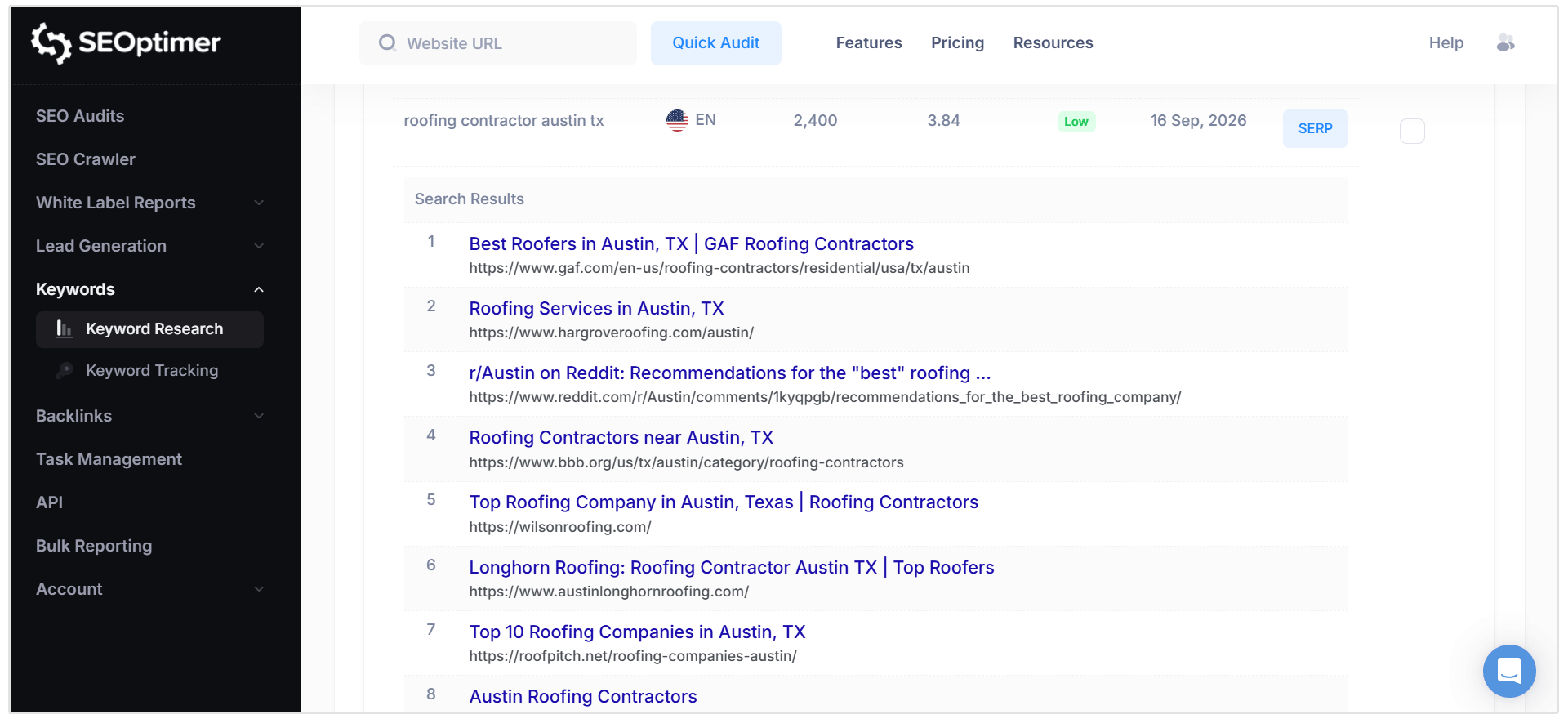
Task: Open Roofing Contractors near Austin, TX result
Action: pos(621,437)
